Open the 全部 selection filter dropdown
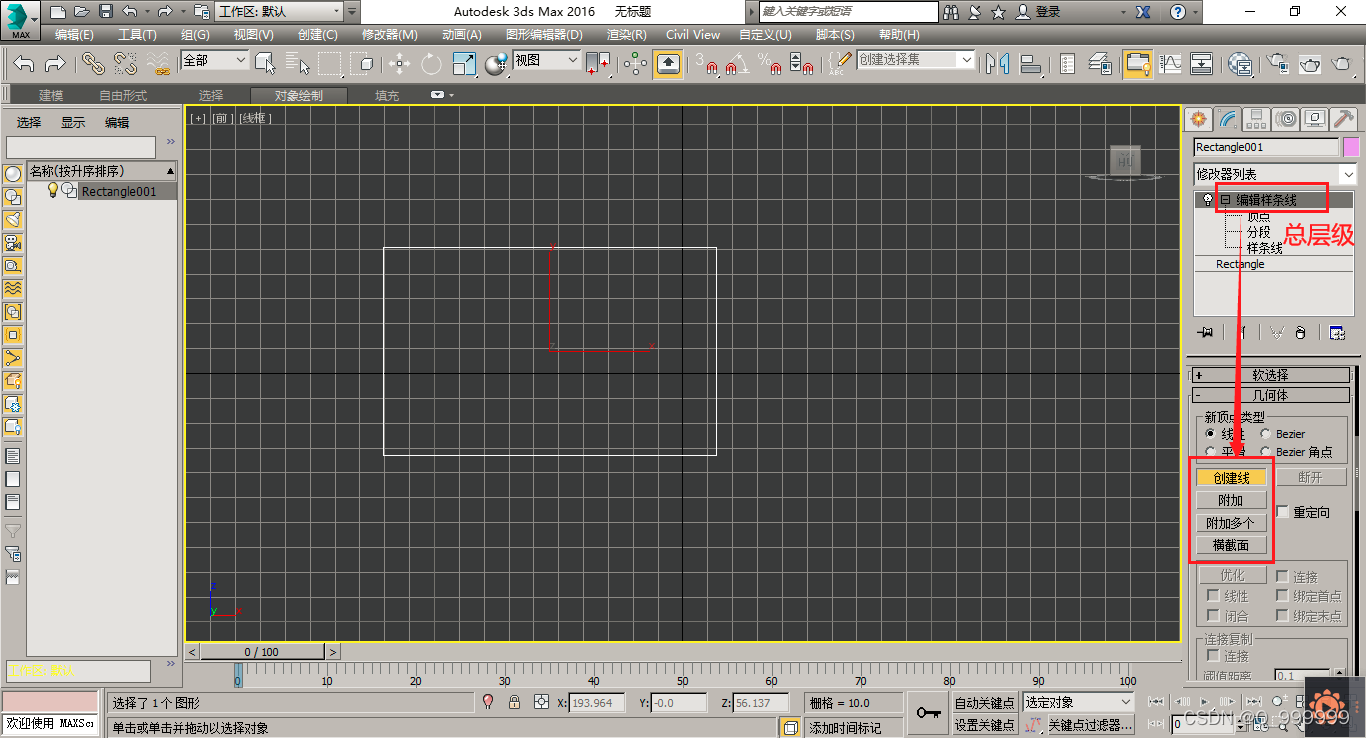Screen dimensions: 1366x738 tap(215, 60)
